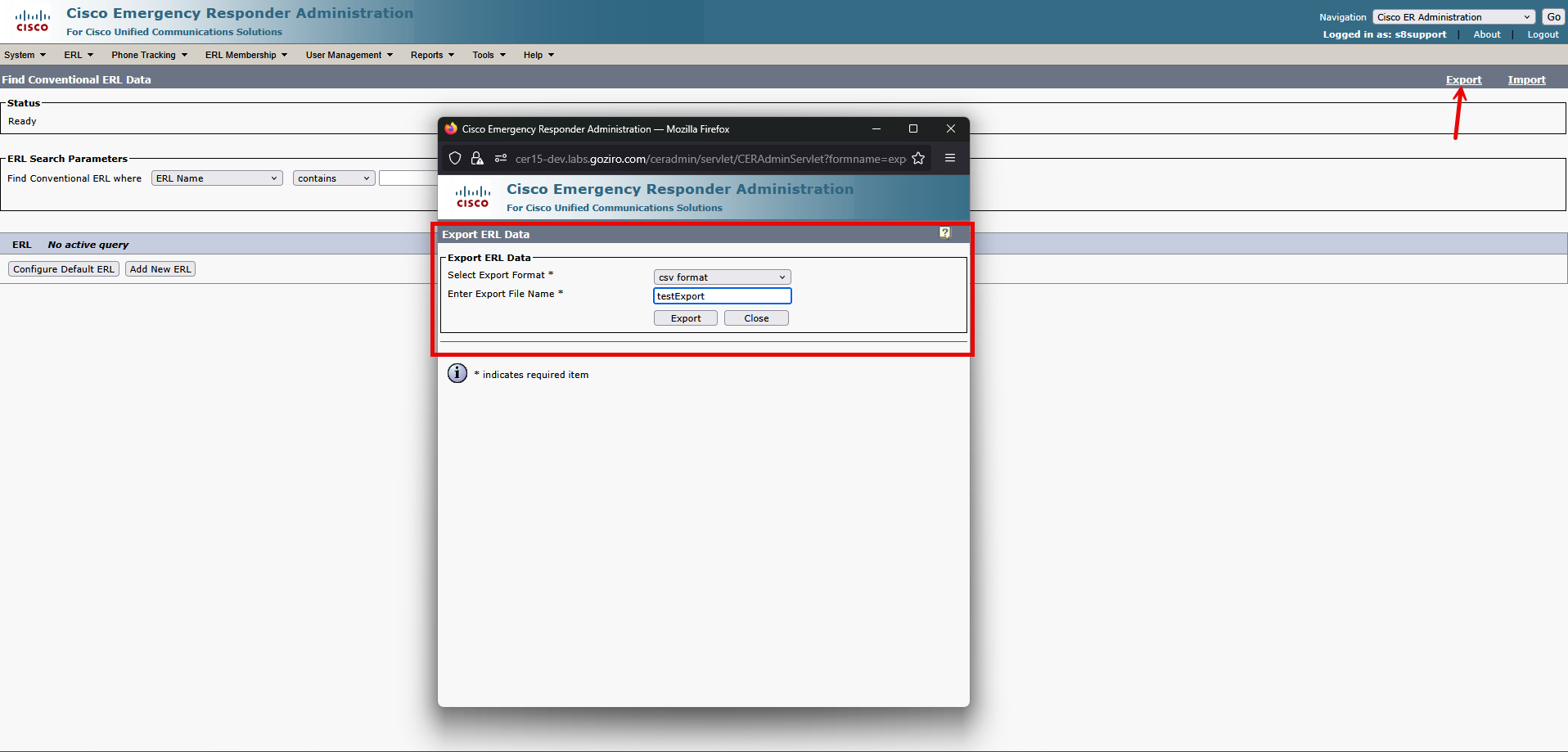Click the Firefox shield tracking protection icon
1568x752 pixels.
click(455, 159)
